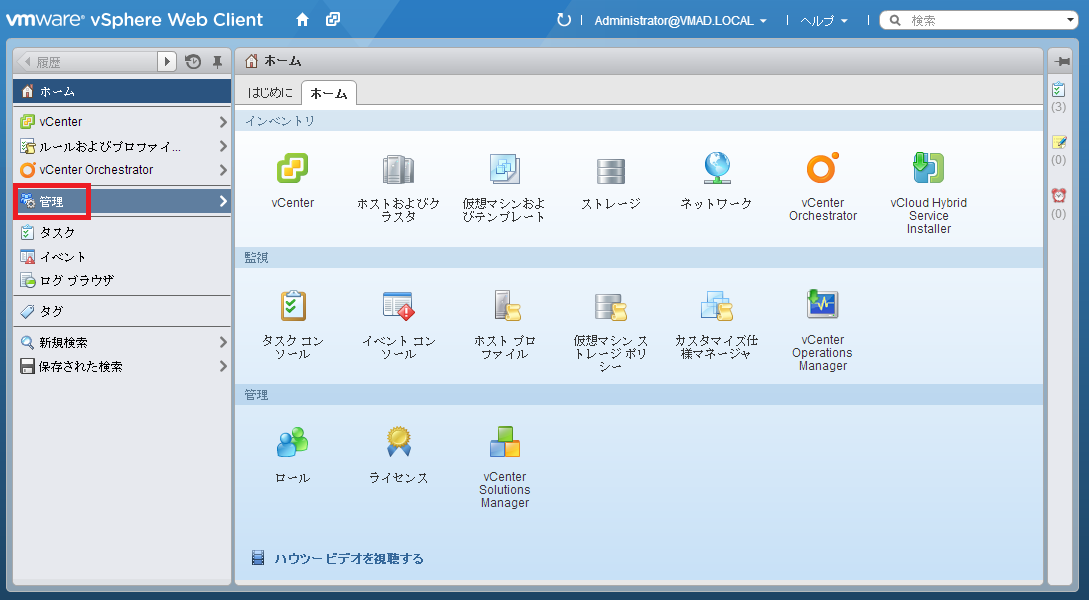Open タスク コンソール icon

coord(292,306)
